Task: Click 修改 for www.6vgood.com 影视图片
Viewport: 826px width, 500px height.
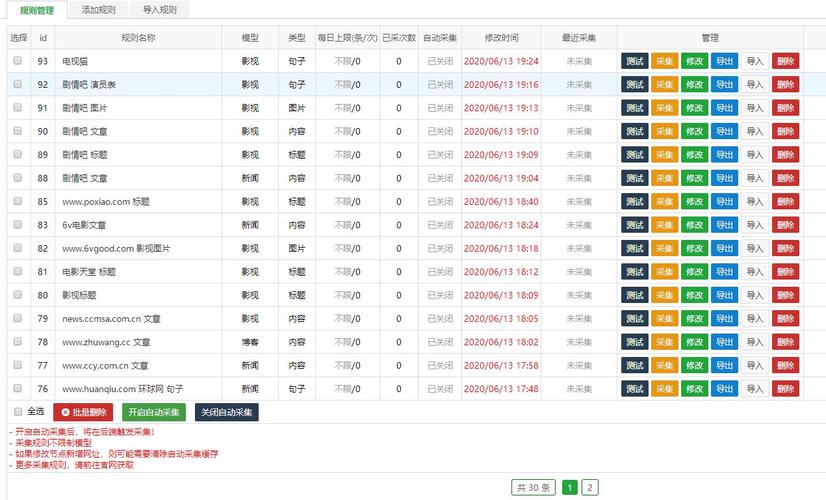Action: point(694,248)
